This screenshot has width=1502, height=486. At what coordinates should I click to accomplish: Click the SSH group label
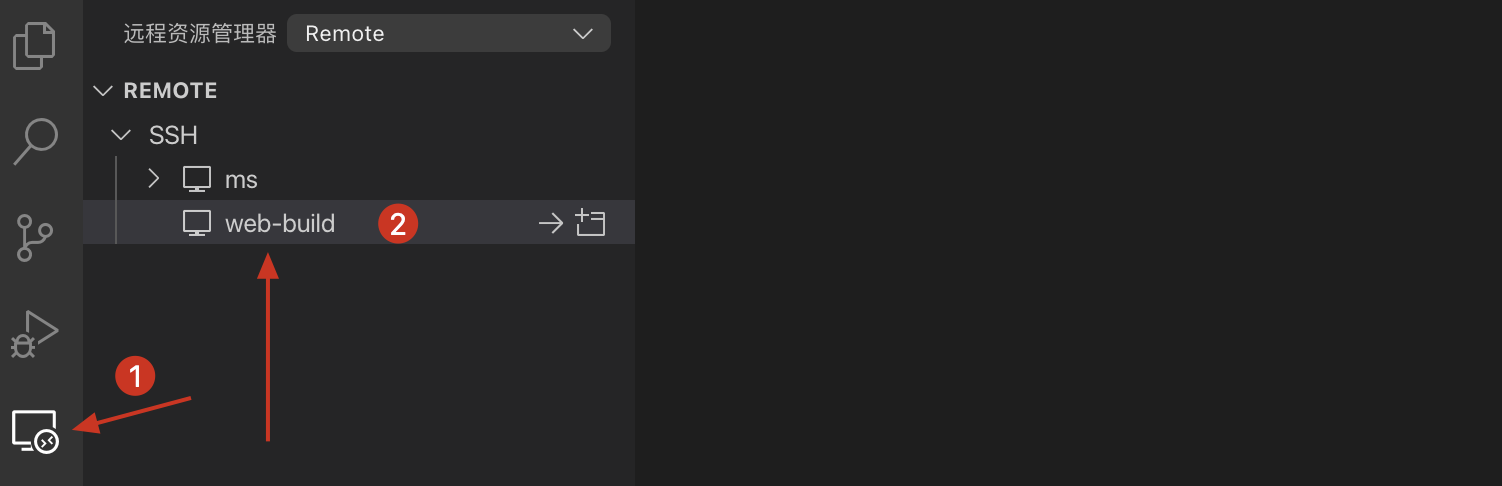tap(173, 135)
